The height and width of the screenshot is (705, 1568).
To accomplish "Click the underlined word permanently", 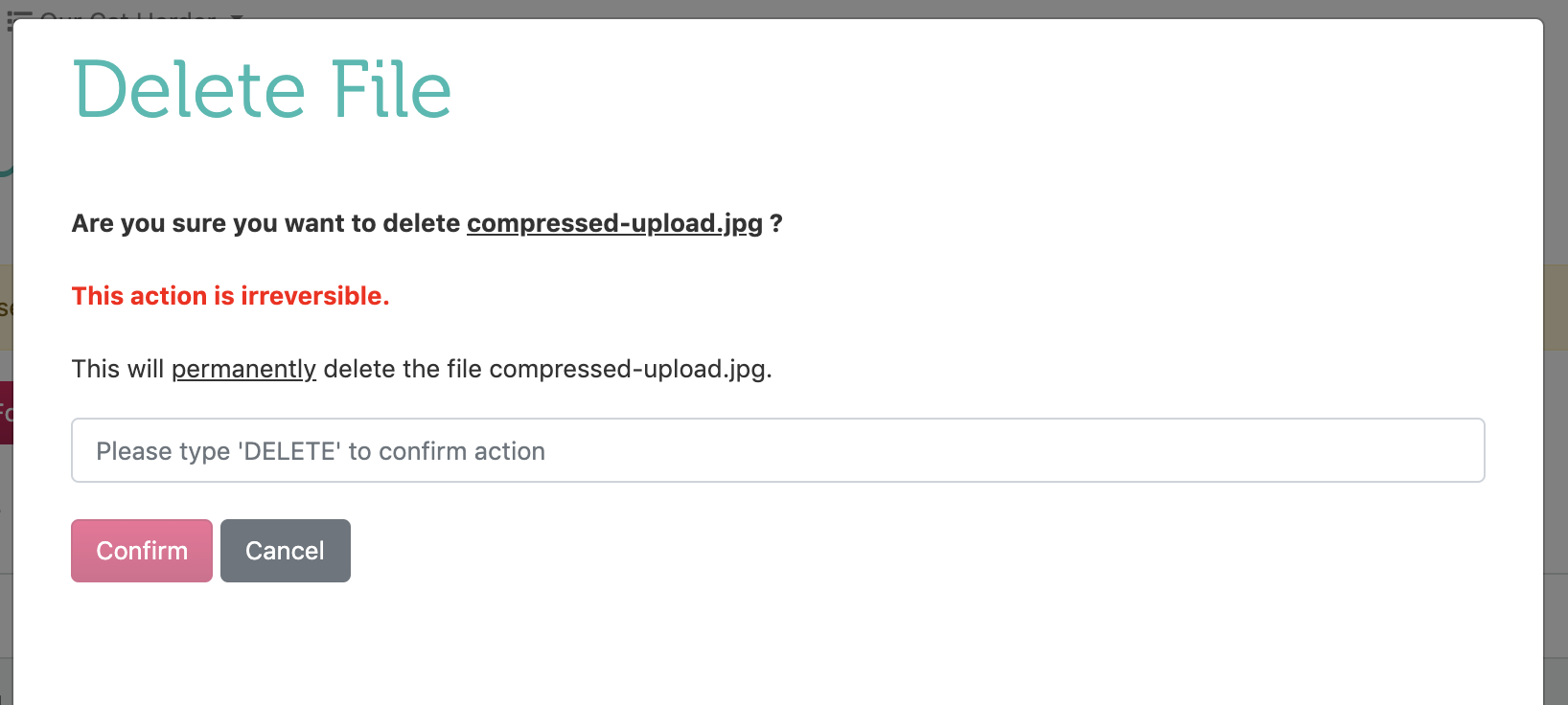I will tap(243, 369).
